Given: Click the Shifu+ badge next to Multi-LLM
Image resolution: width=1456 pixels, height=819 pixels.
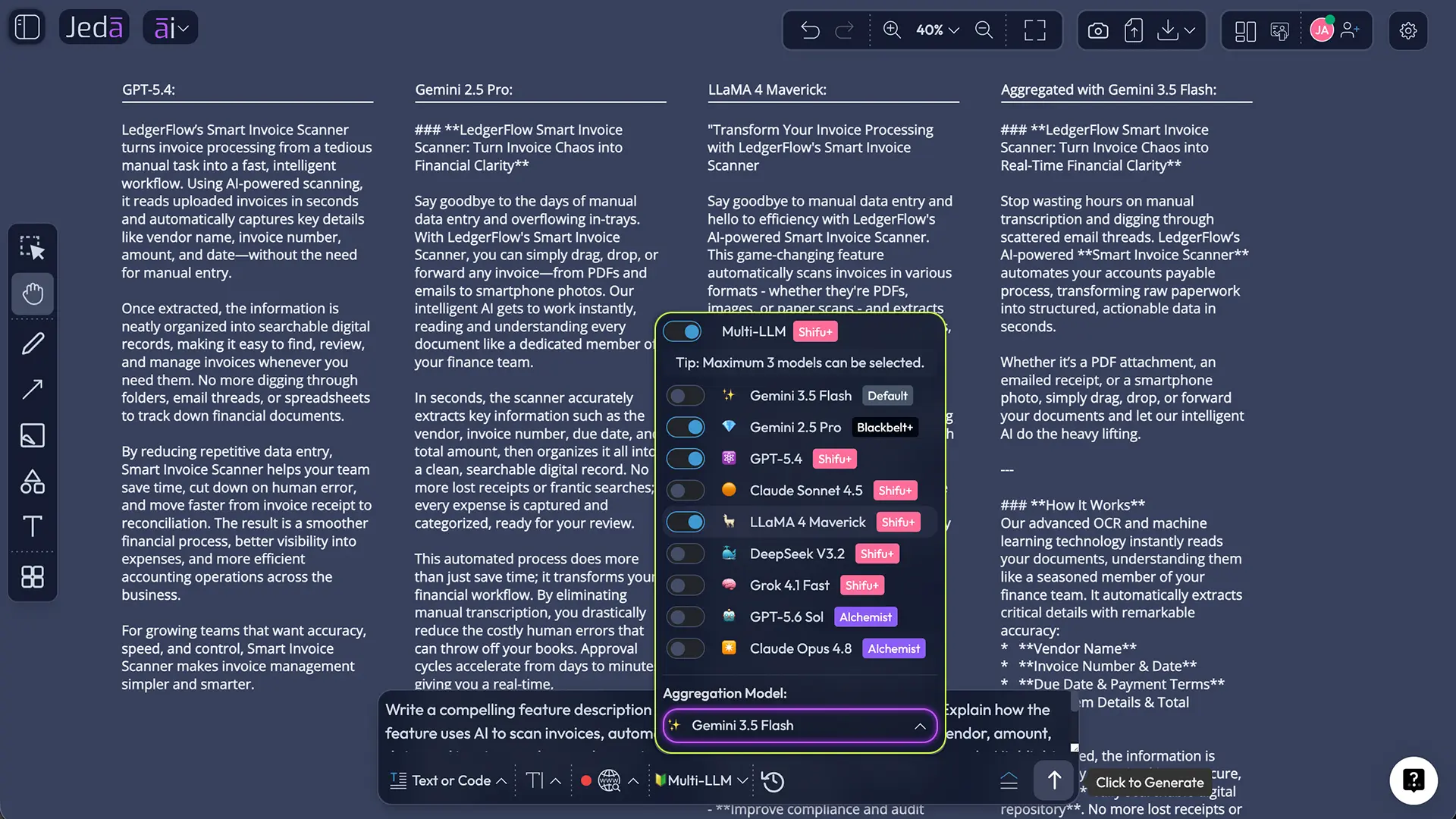Looking at the screenshot, I should tap(815, 332).
